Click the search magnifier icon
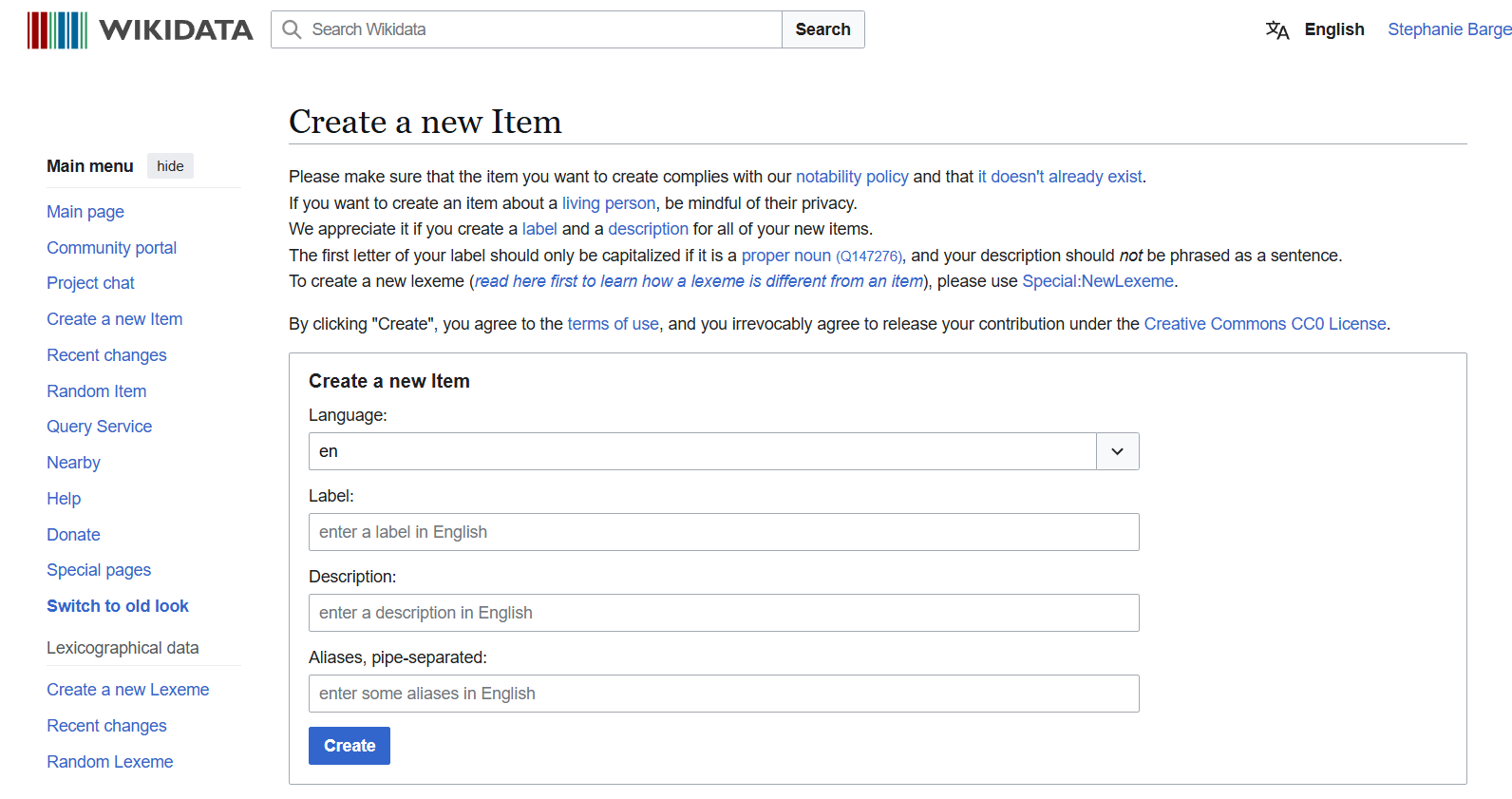This screenshot has height=799, width=1512. [x=292, y=29]
